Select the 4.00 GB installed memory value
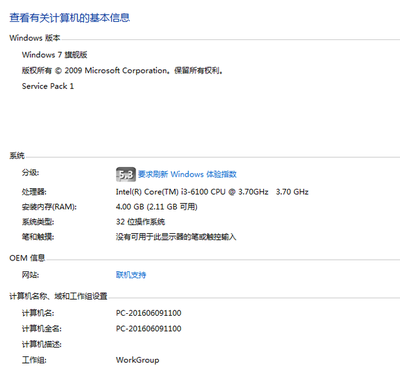The width and height of the screenshot is (400, 377). click(x=157, y=207)
